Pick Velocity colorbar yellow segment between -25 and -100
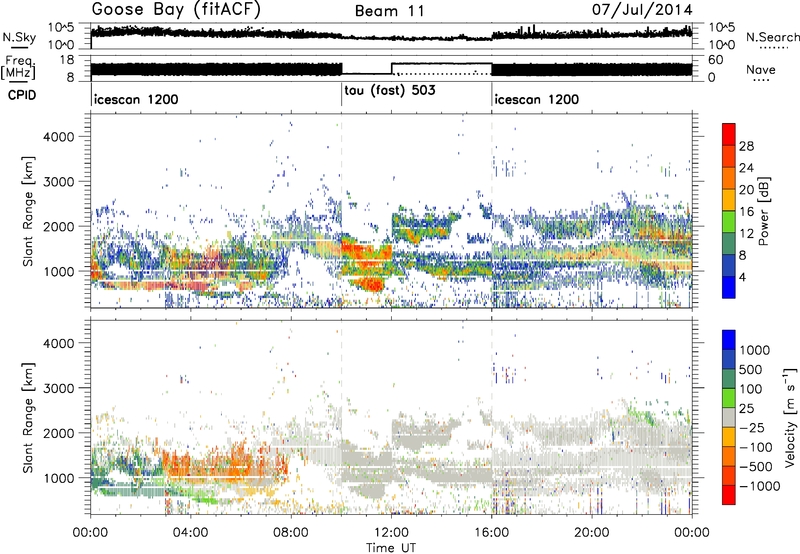800x554 pixels. (x=729, y=437)
